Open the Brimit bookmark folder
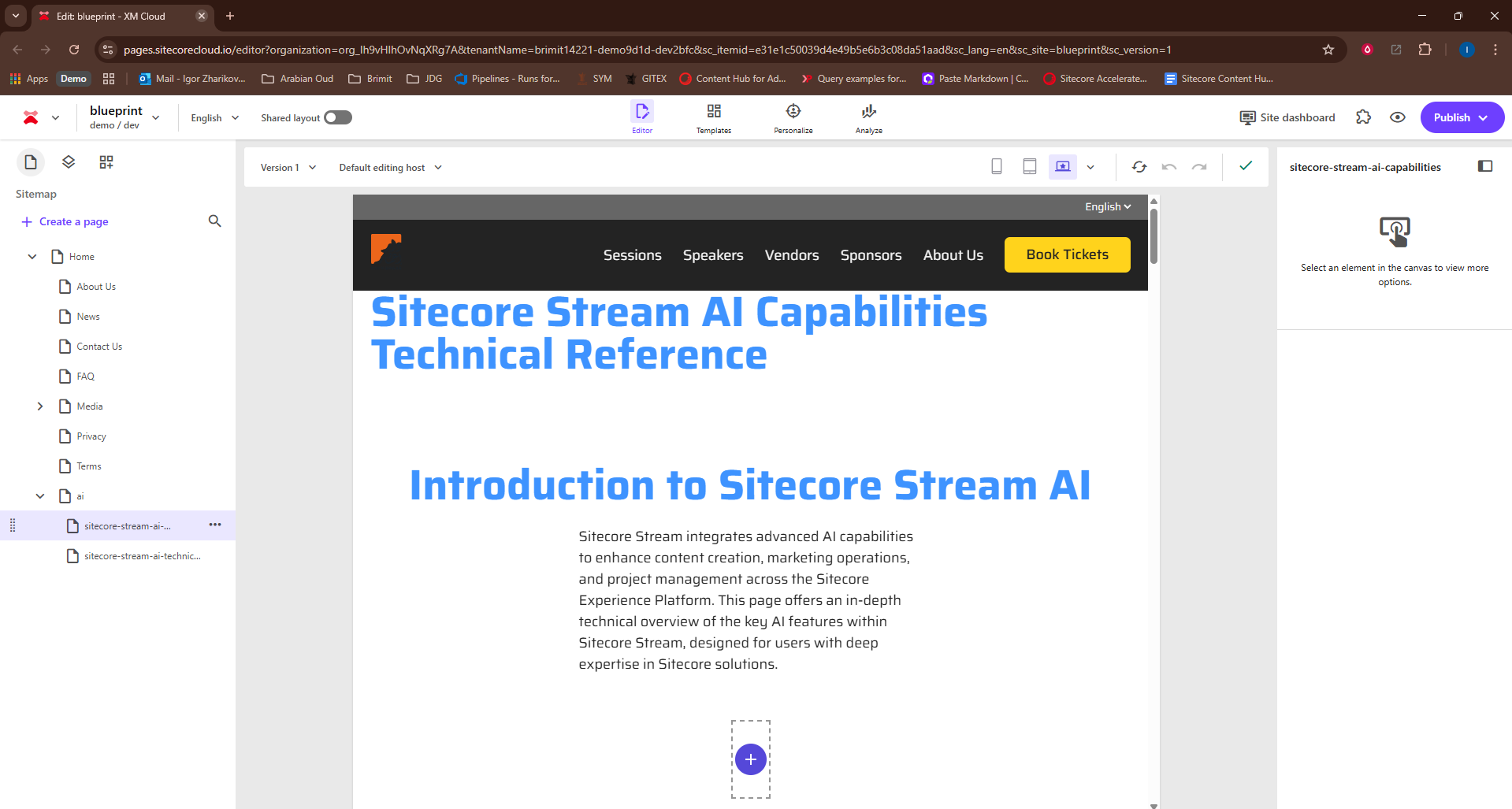Screen dimensions: 1512x809 pyautogui.click(x=370, y=79)
